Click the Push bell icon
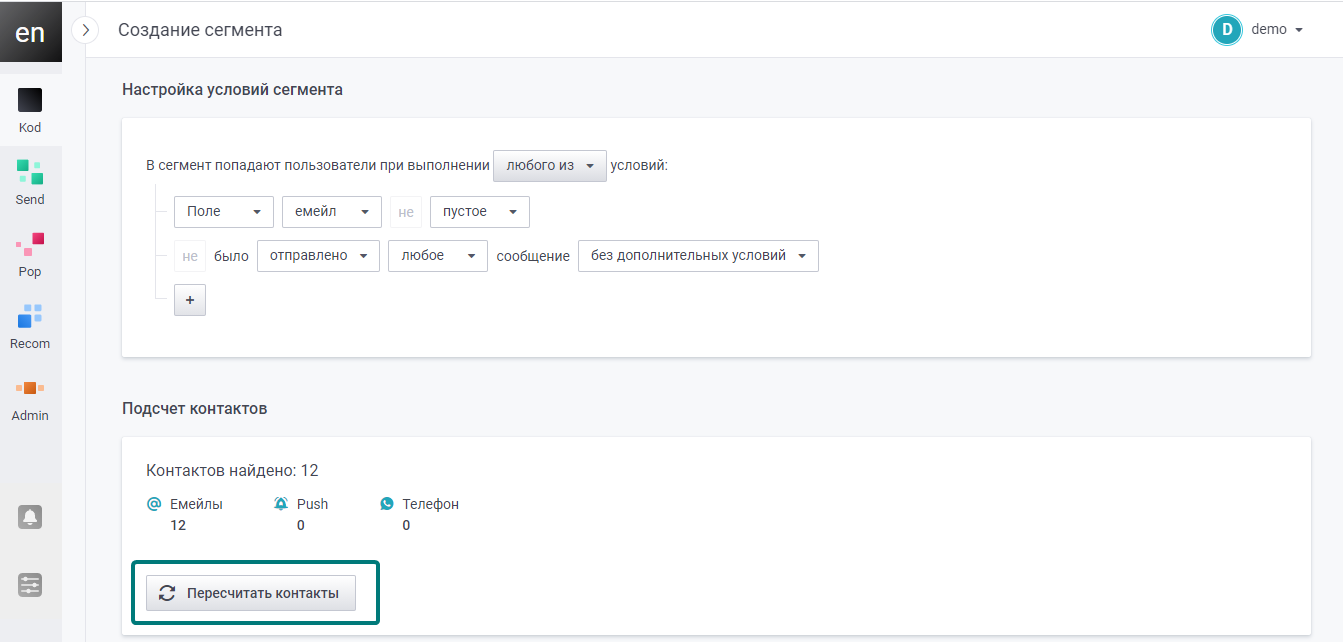Image resolution: width=1343 pixels, height=642 pixels. [281, 504]
